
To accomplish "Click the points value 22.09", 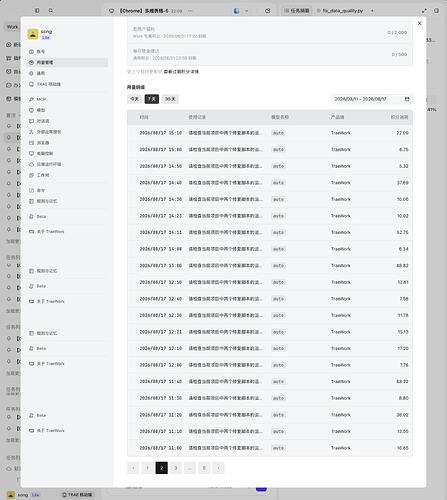I will point(402,133).
